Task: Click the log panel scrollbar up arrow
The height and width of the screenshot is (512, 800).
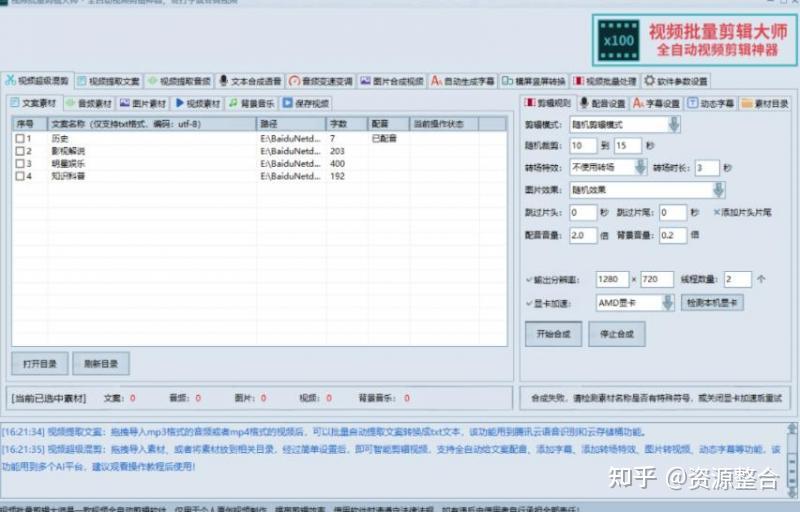Action: (792, 428)
